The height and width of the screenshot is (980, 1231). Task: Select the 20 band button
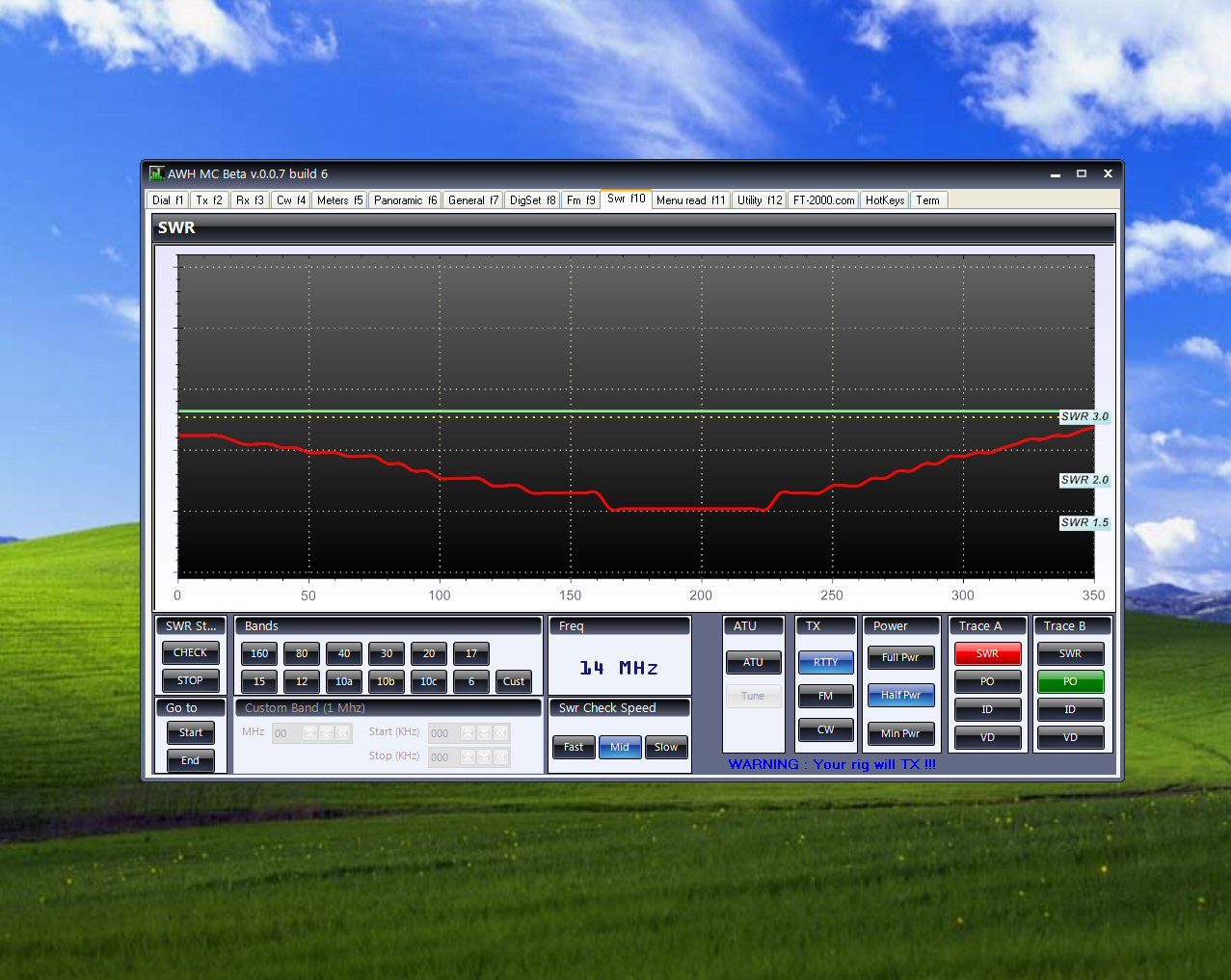[429, 653]
